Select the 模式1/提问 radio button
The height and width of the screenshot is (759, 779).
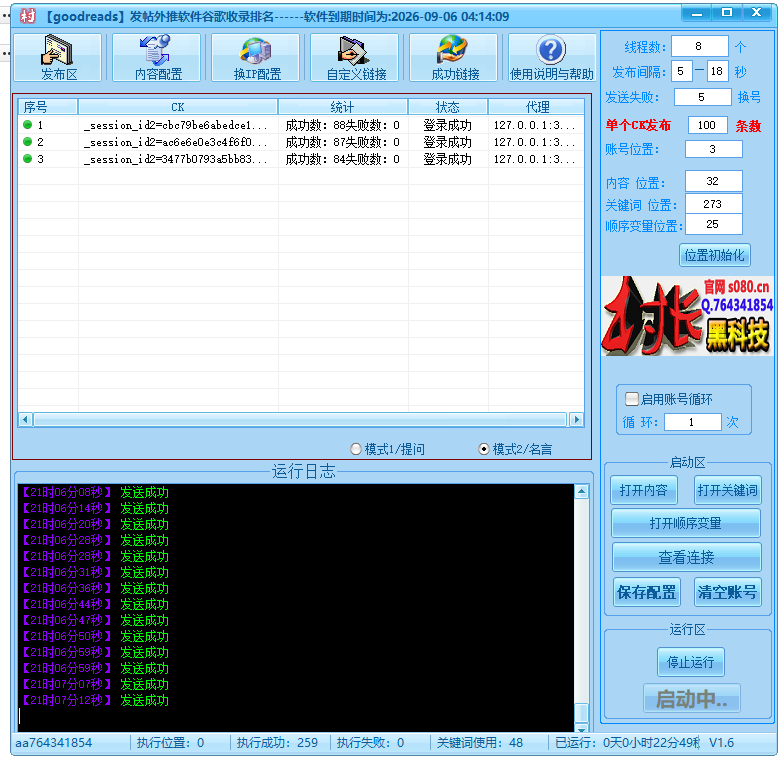coord(356,449)
